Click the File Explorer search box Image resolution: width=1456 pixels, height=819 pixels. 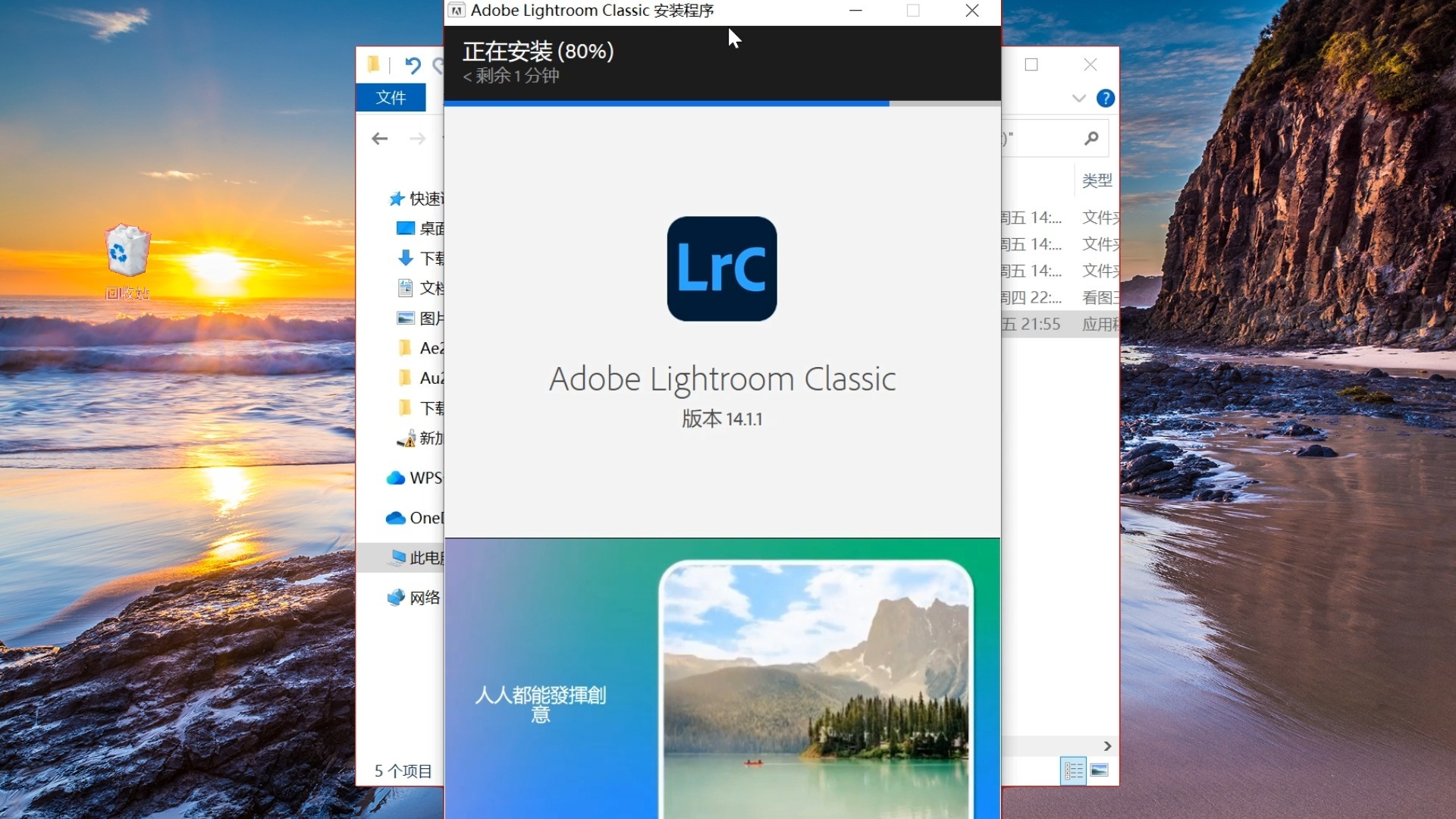pos(1055,138)
